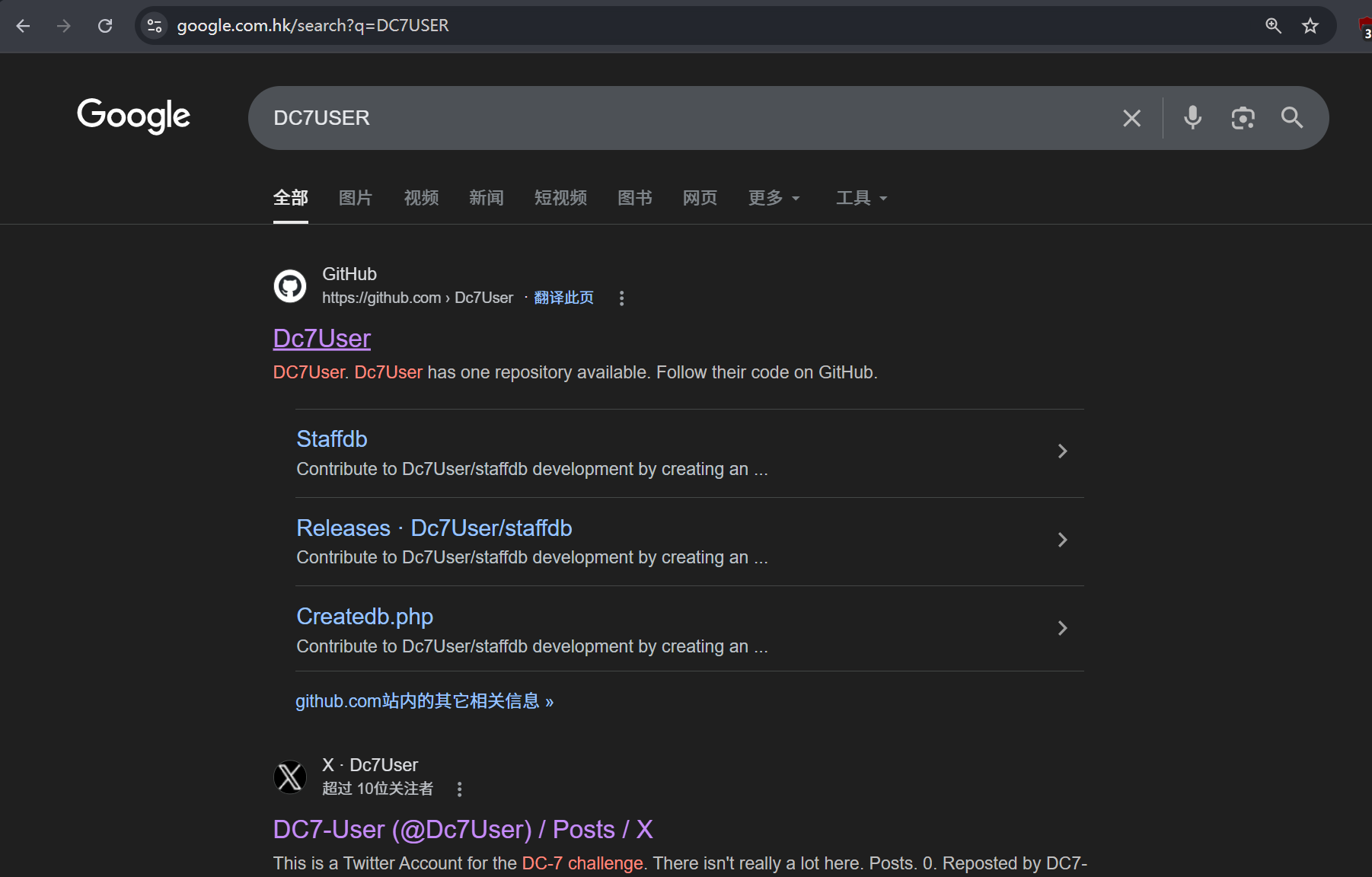This screenshot has width=1372, height=877.
Task: Click the X logo favicon of Dc7User result
Action: pos(290,777)
